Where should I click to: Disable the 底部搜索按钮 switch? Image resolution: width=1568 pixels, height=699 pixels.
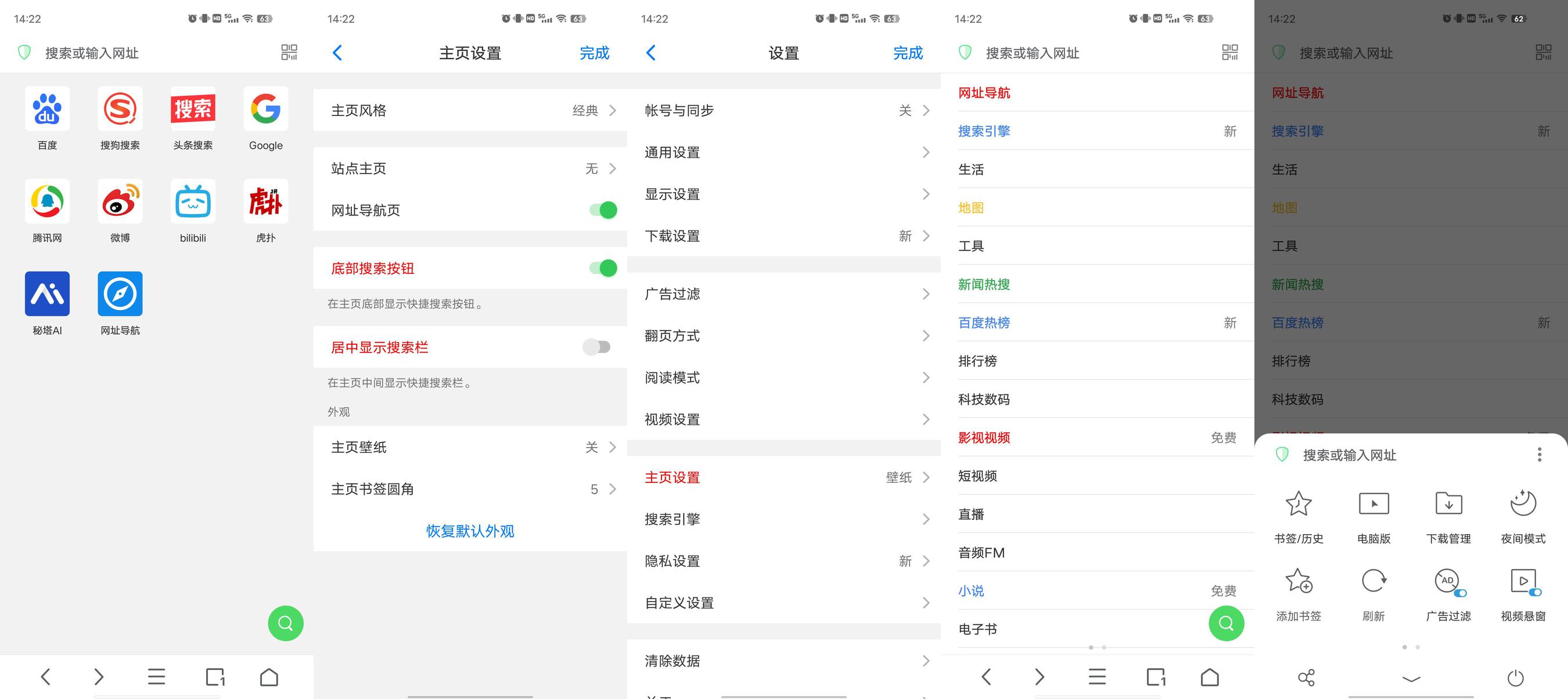coord(603,268)
